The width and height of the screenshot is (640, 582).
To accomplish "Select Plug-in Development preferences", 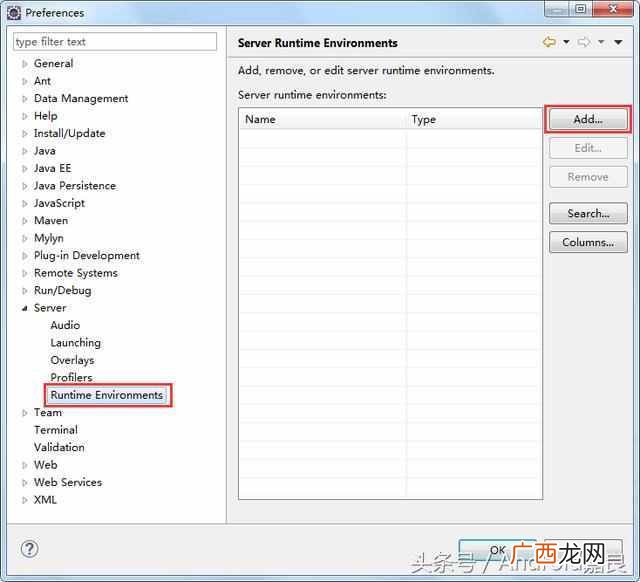I will 87,256.
